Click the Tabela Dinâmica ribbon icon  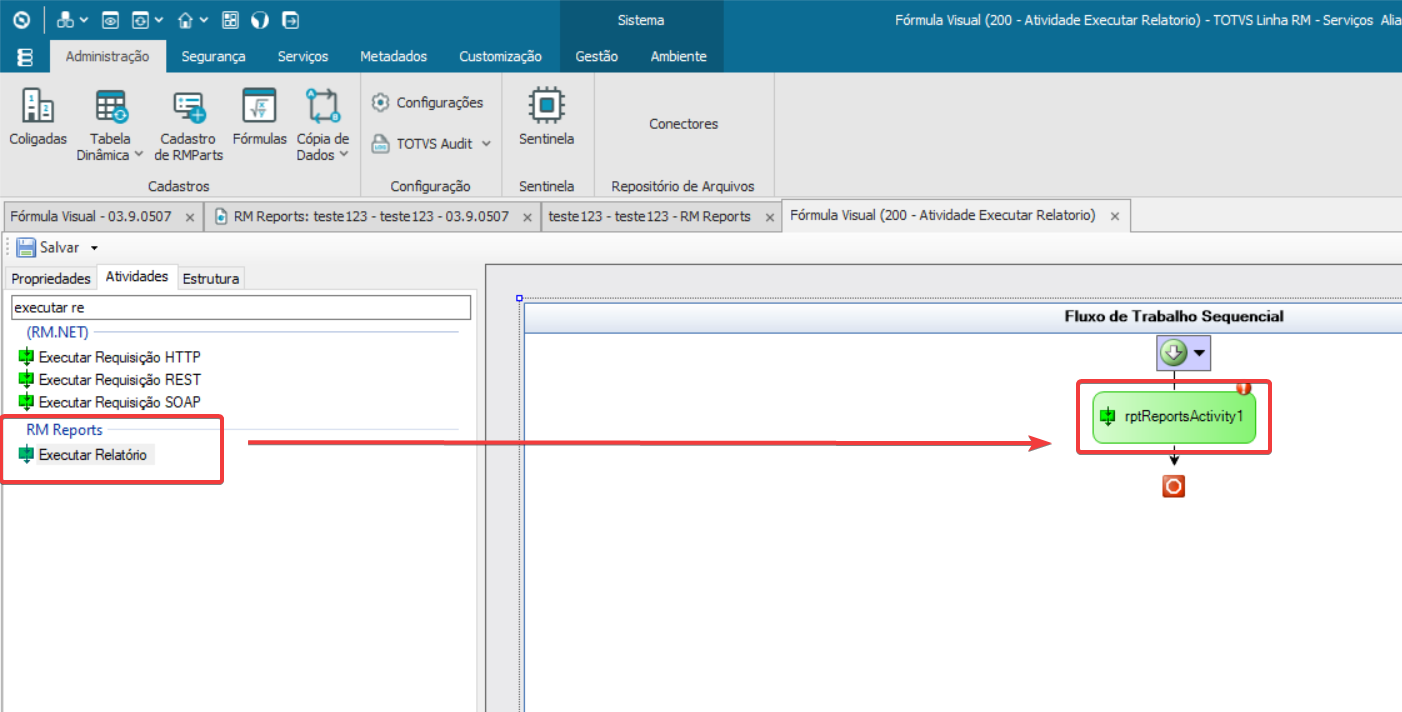point(110,108)
